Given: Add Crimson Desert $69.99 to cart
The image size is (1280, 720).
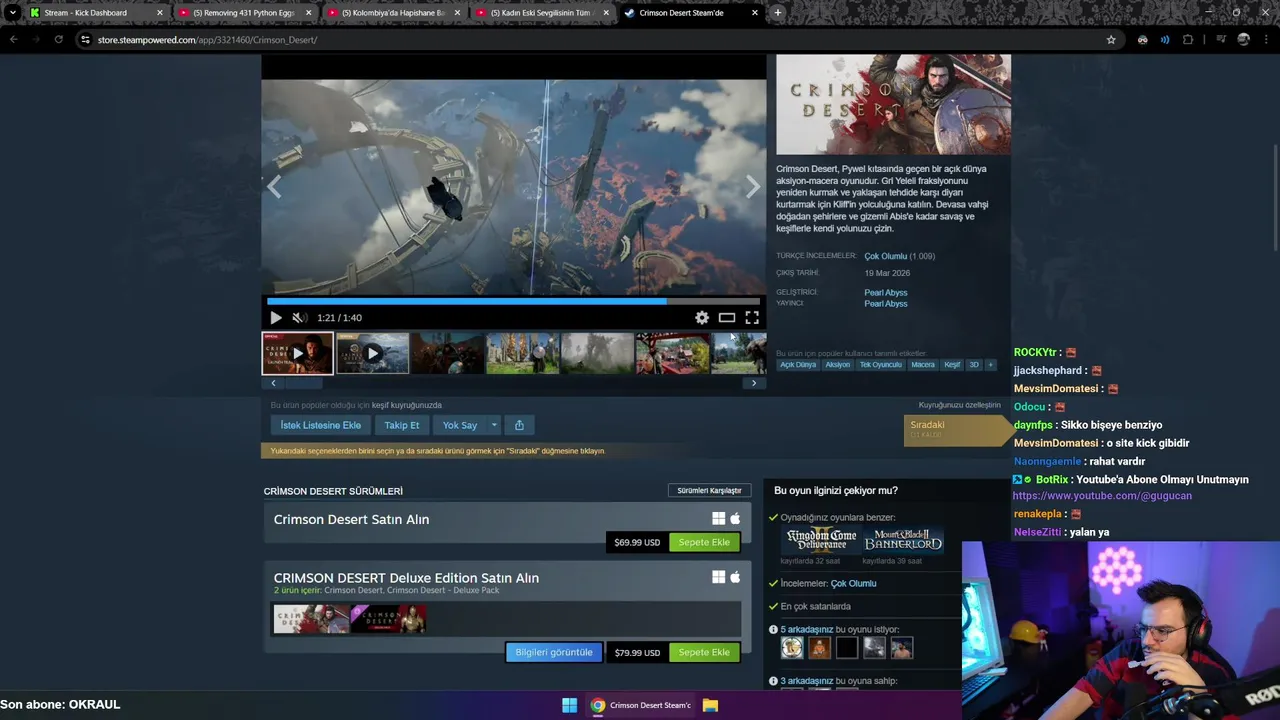Looking at the screenshot, I should tap(704, 542).
